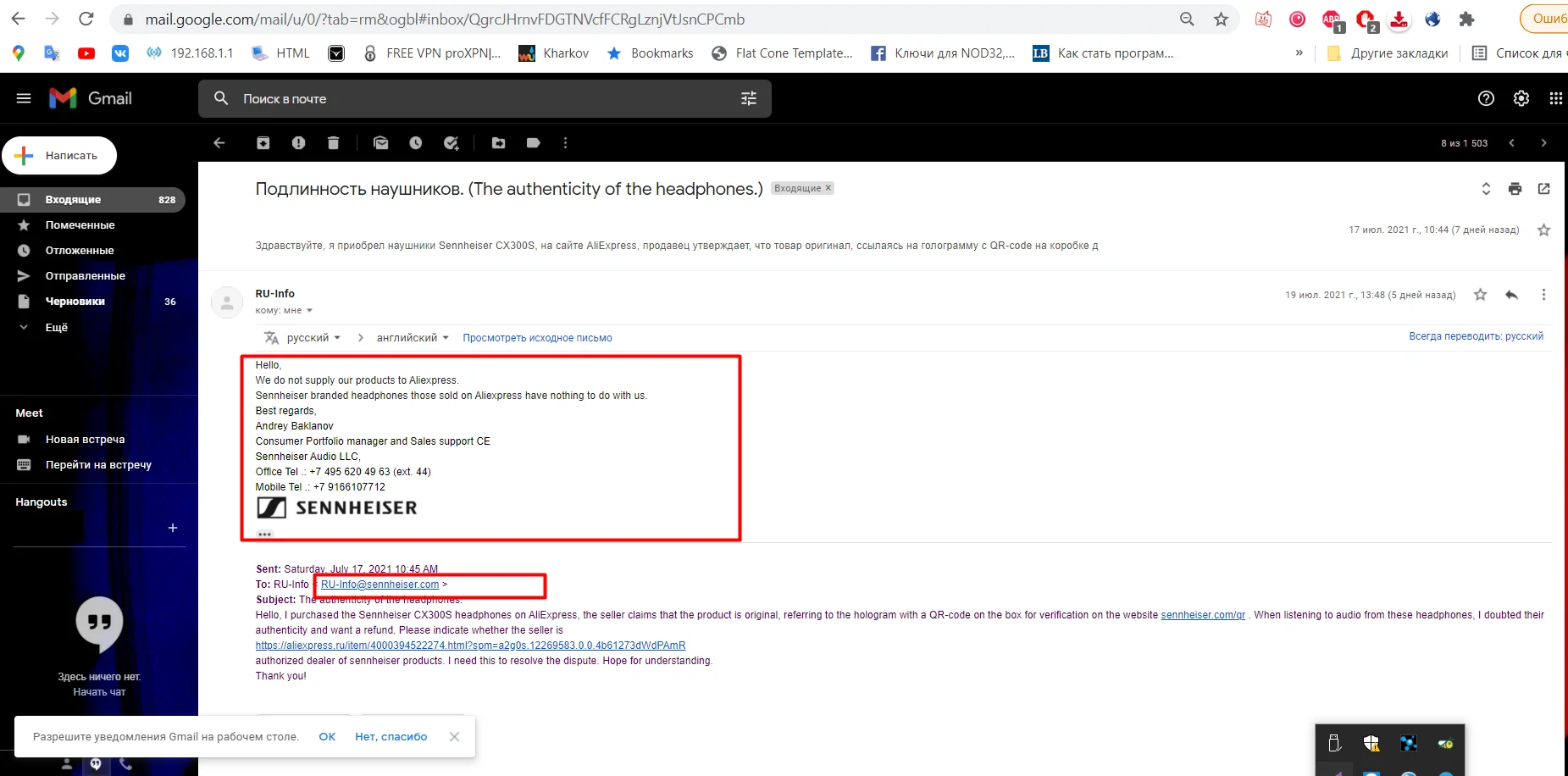
Task: Click 'Всегда переводить: русский' link
Action: point(1476,336)
